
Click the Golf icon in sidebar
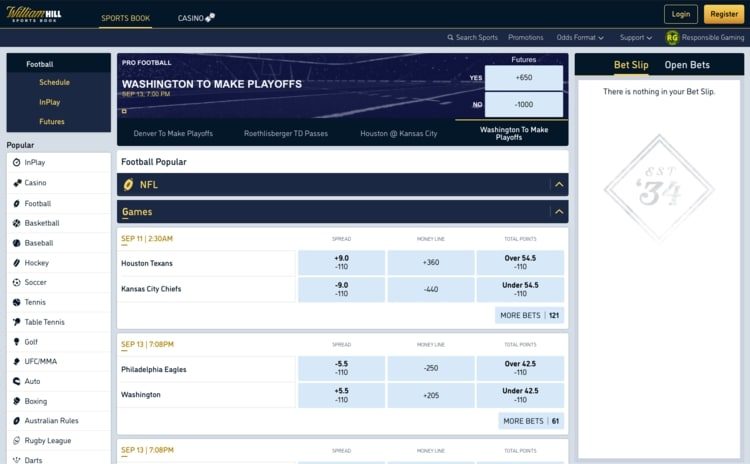(16, 342)
